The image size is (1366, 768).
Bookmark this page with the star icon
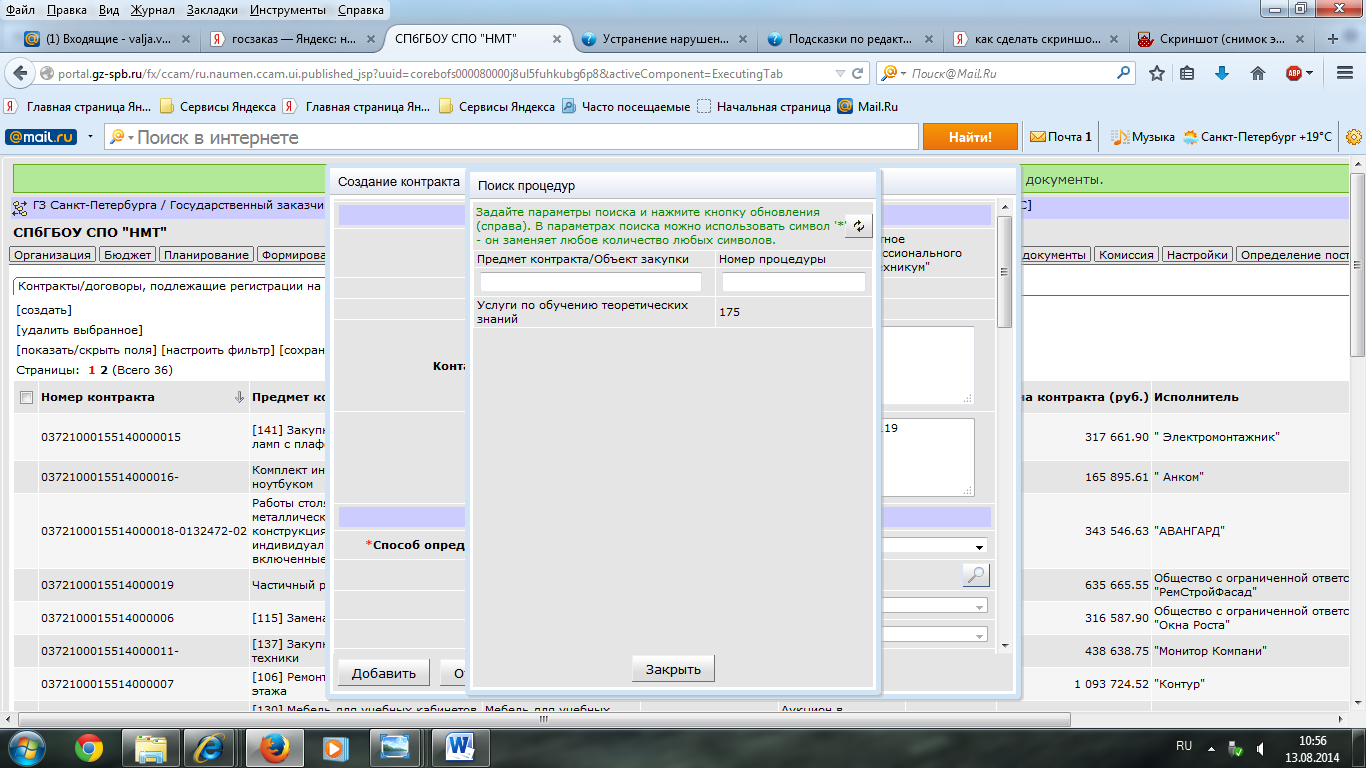click(1157, 73)
